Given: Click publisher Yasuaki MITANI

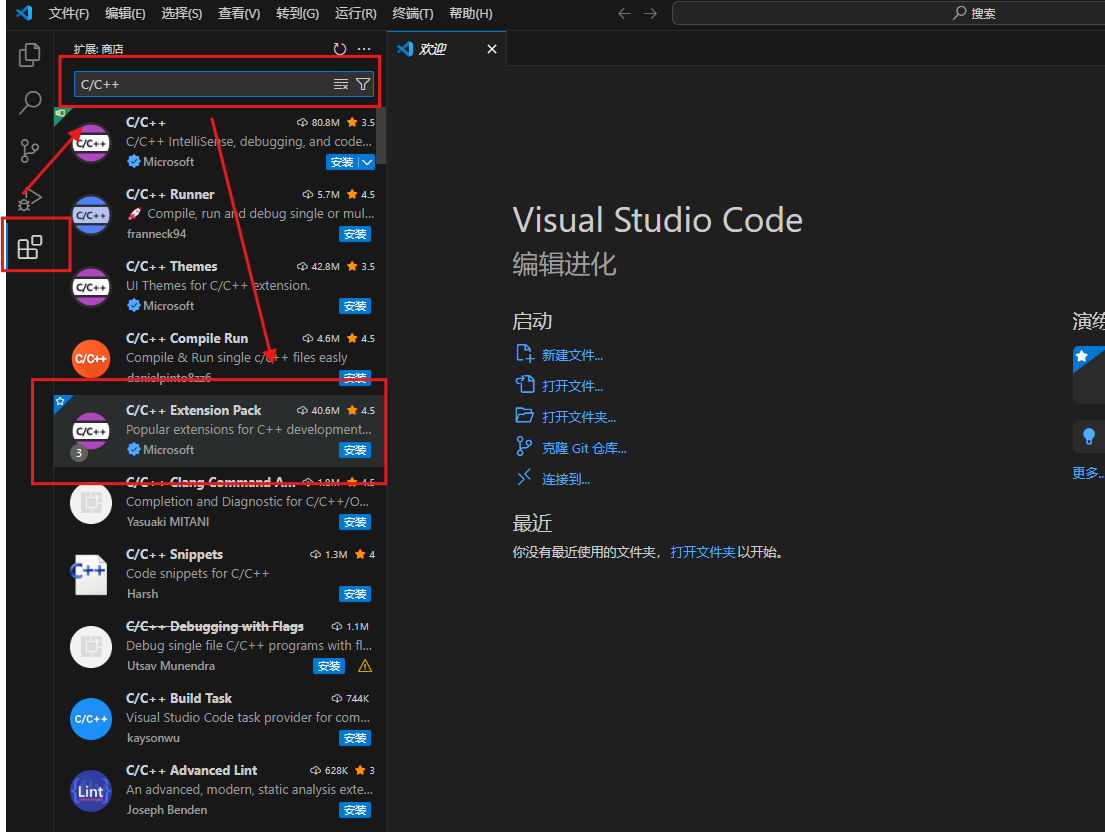Looking at the screenshot, I should (x=168, y=522).
